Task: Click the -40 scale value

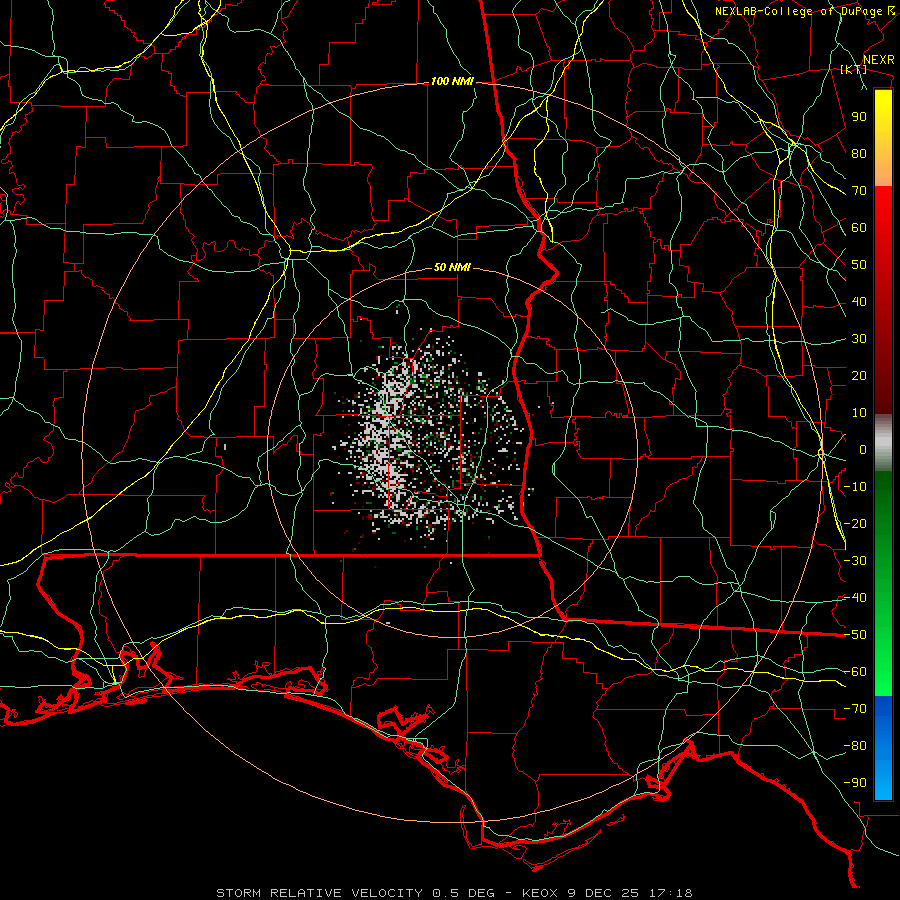Action: 855,598
